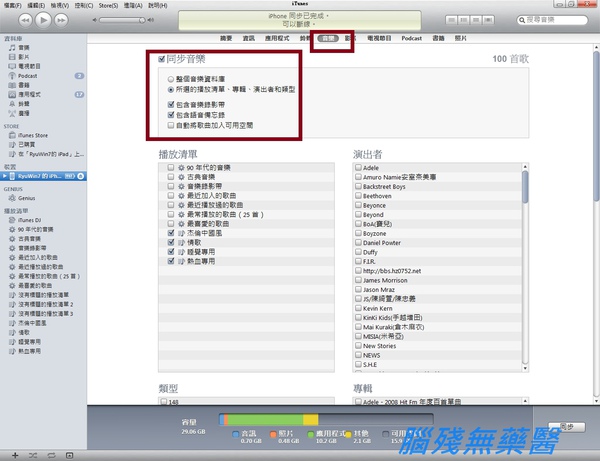The width and height of the screenshot is (600, 461).
Task: Click the plus add-playlist icon at bottom left
Action: 15,455
